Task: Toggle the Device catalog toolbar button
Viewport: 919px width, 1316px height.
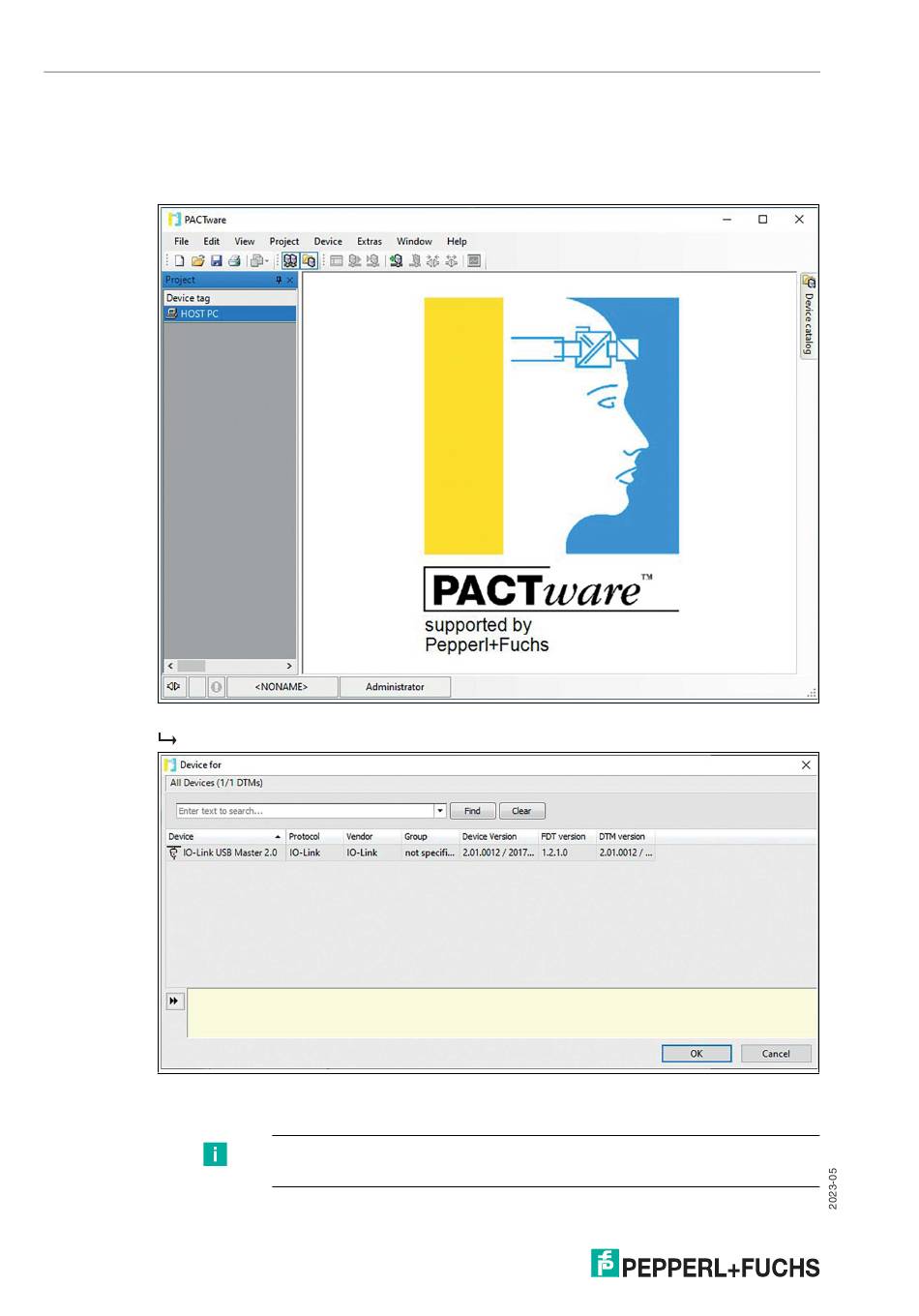Action: coord(309,261)
